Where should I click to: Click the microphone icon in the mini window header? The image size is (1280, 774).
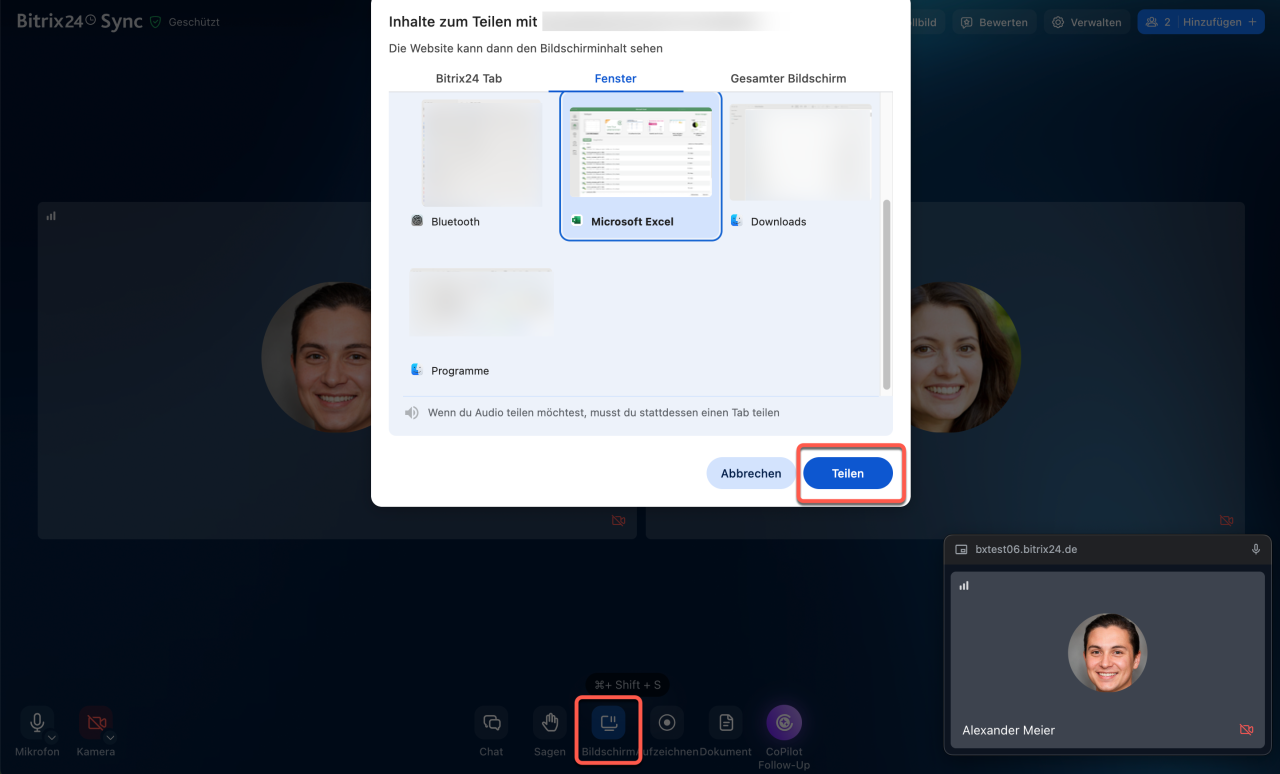(1256, 549)
